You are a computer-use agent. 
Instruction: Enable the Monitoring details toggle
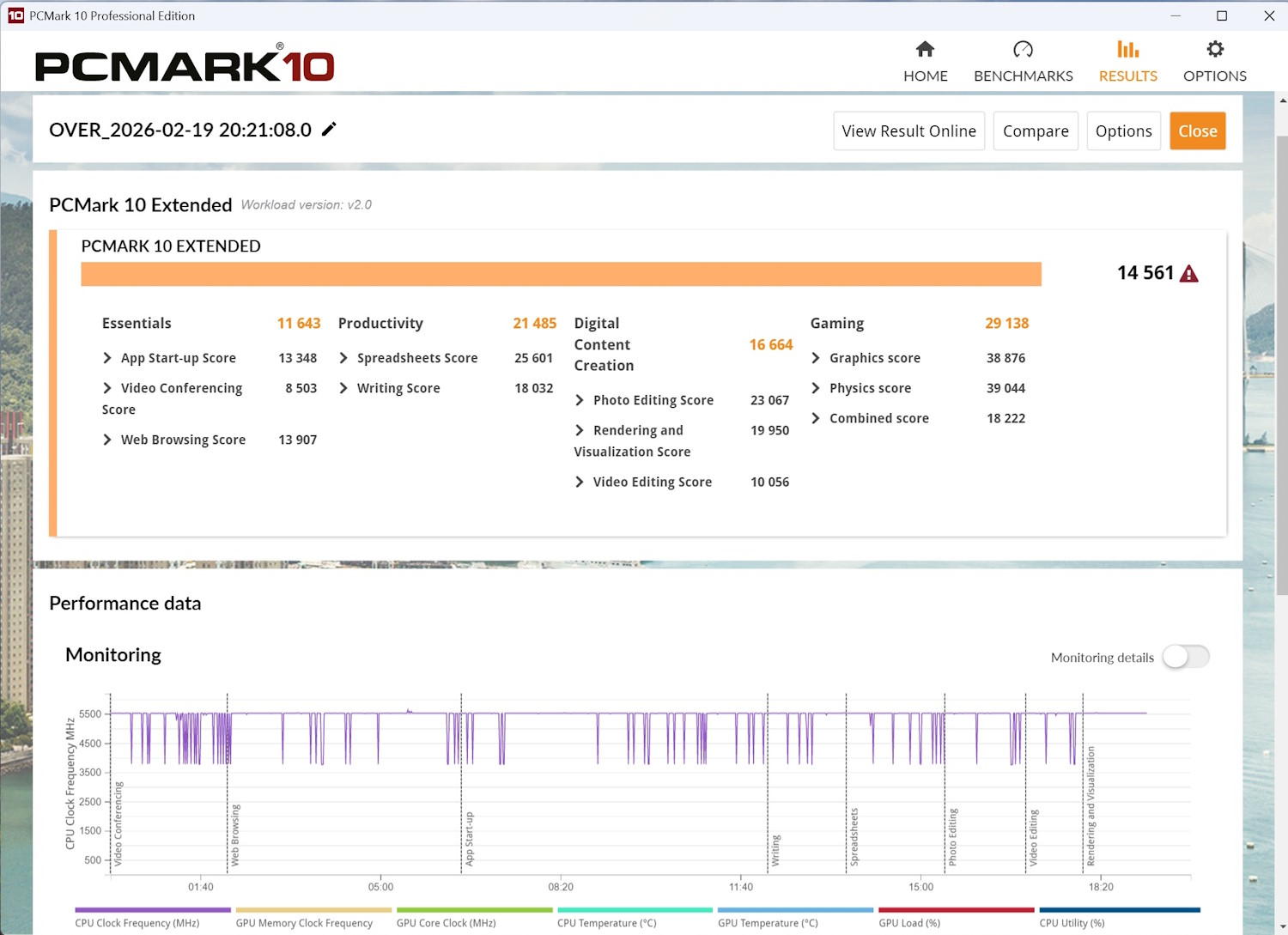point(1186,657)
